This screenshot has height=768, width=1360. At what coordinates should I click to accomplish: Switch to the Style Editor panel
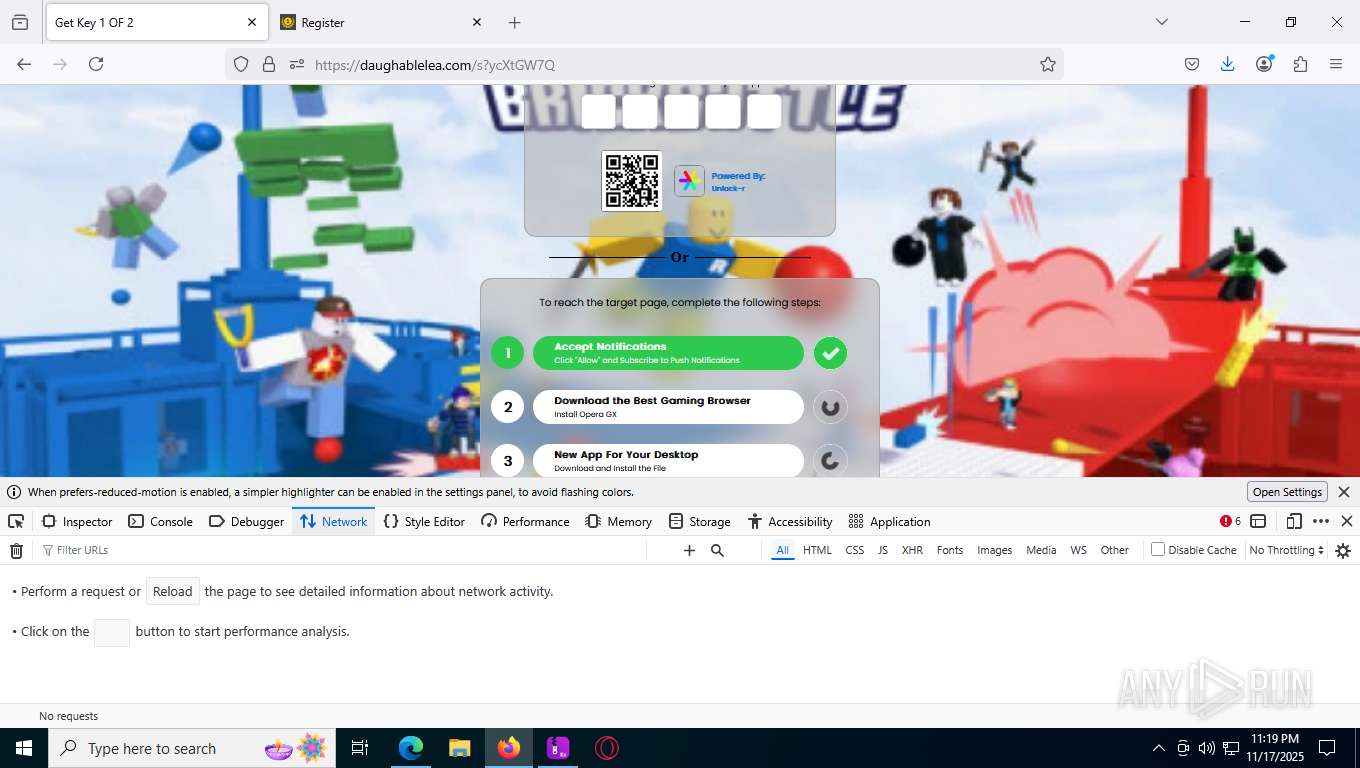[425, 521]
